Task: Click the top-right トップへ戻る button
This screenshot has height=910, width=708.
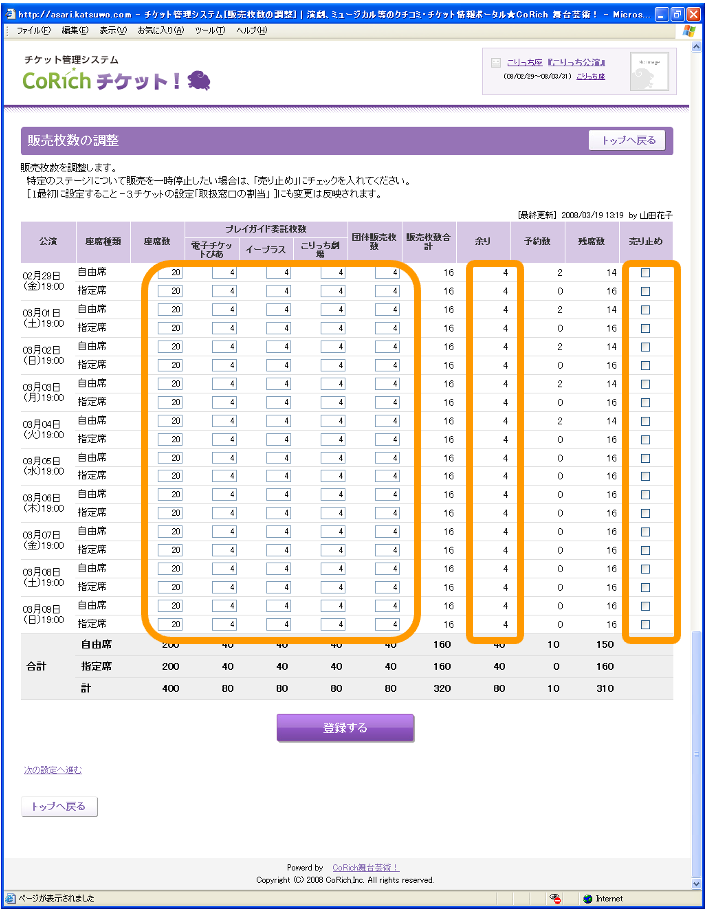Action: click(x=627, y=141)
